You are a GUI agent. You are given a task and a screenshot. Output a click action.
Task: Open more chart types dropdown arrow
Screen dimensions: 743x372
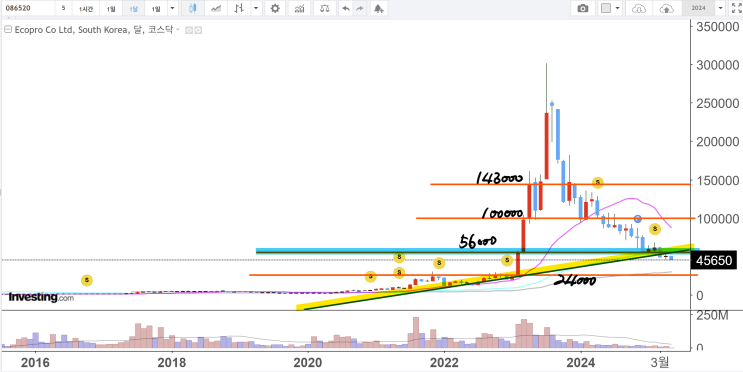[256, 8]
